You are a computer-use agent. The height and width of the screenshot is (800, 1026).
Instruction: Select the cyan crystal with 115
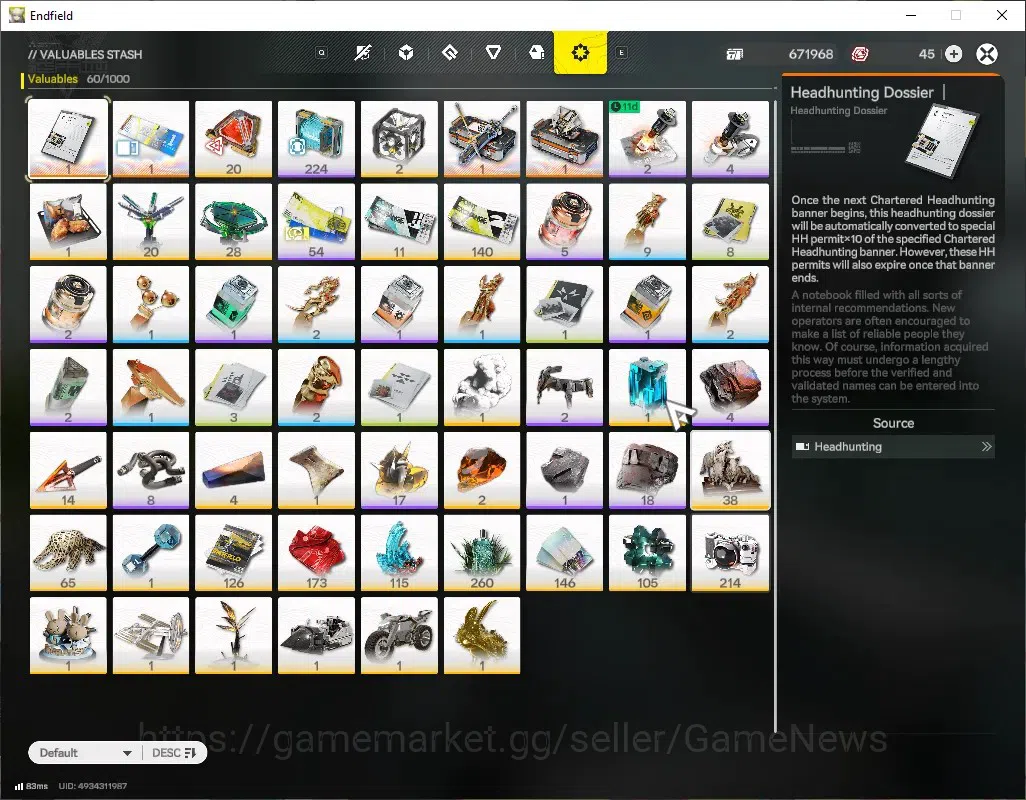pyautogui.click(x=399, y=553)
